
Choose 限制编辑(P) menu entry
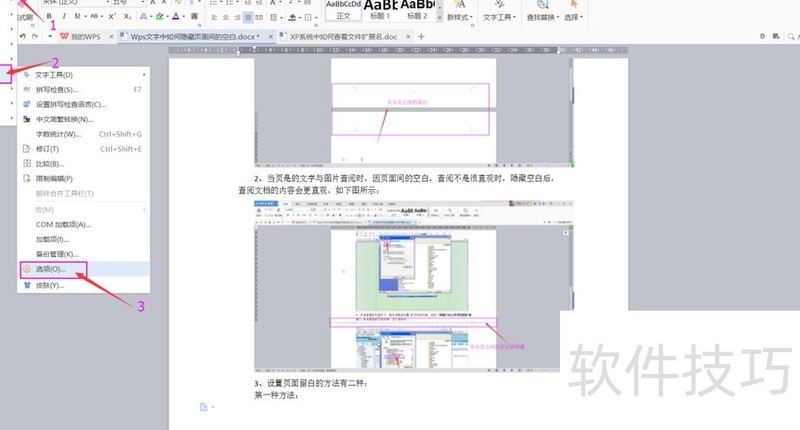[84, 179]
